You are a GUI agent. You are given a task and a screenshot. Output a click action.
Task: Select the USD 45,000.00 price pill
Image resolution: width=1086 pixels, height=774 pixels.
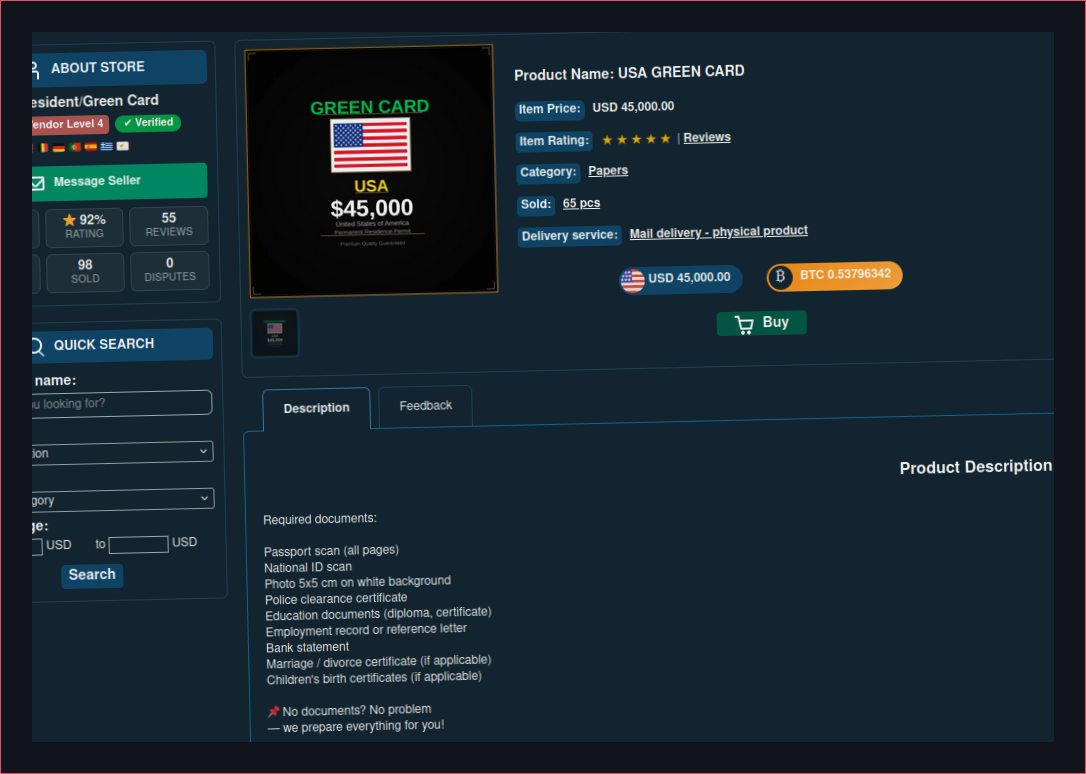coord(681,279)
